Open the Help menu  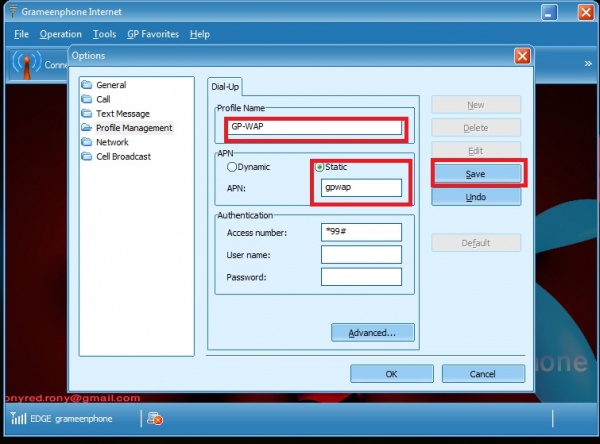point(200,34)
